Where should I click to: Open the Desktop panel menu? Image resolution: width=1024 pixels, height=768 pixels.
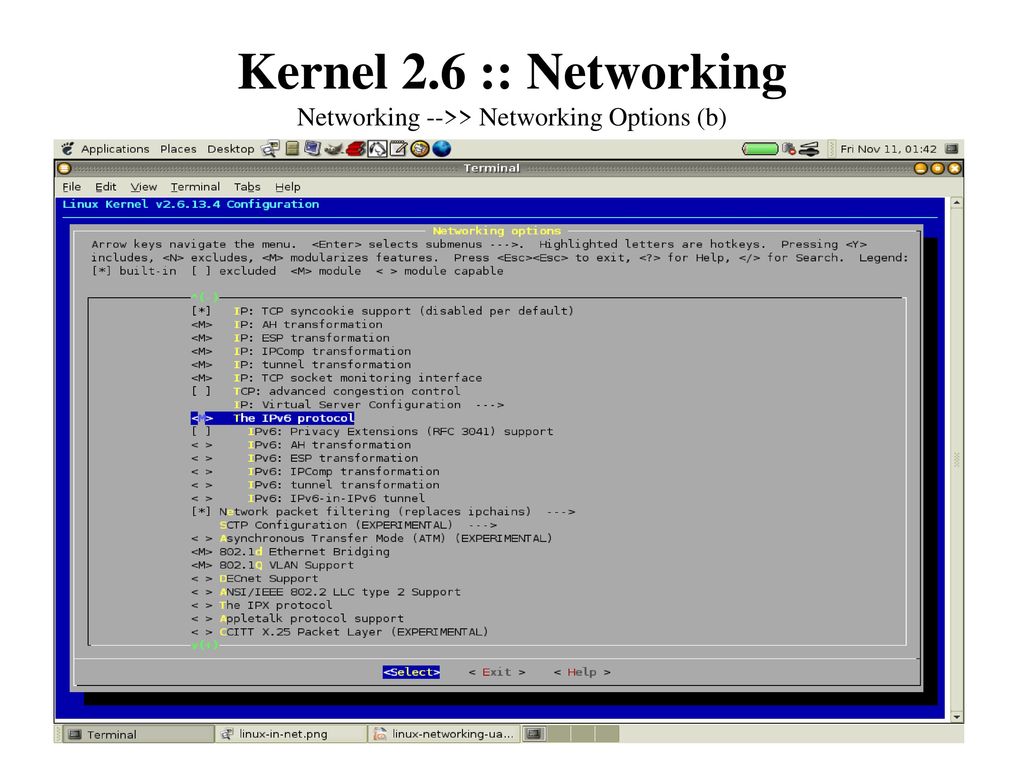[231, 149]
